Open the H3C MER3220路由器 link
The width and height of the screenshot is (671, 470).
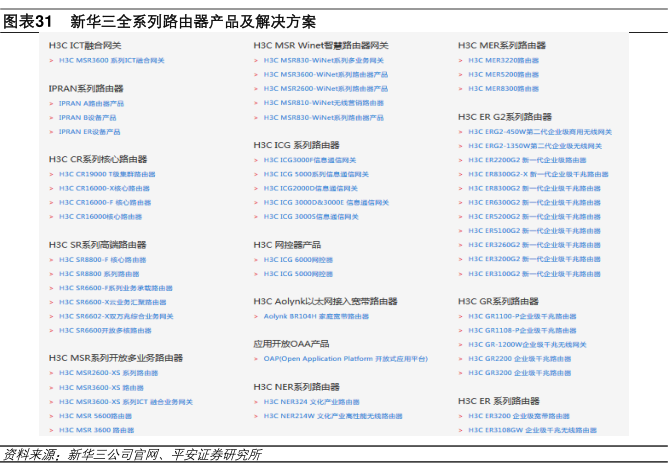[503, 60]
